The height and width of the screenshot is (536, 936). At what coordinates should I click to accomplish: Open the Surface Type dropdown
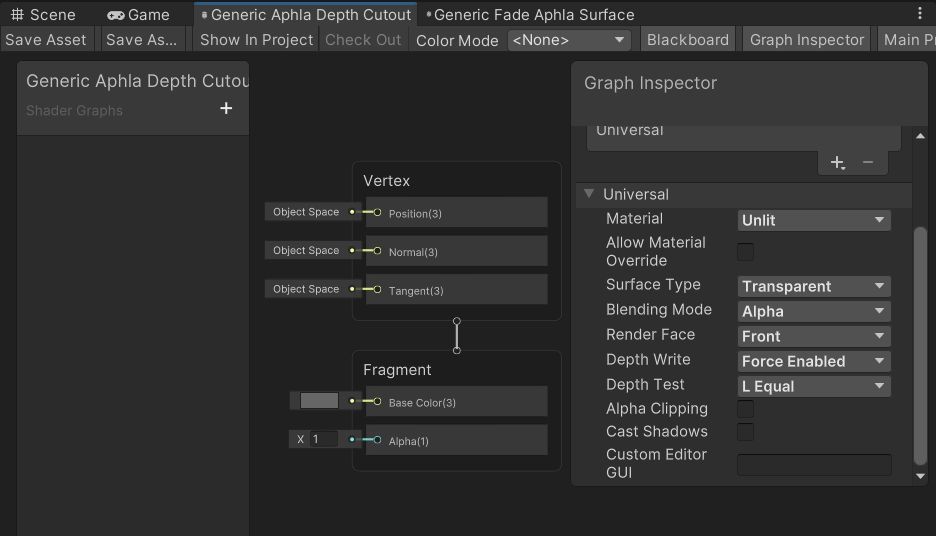[814, 286]
